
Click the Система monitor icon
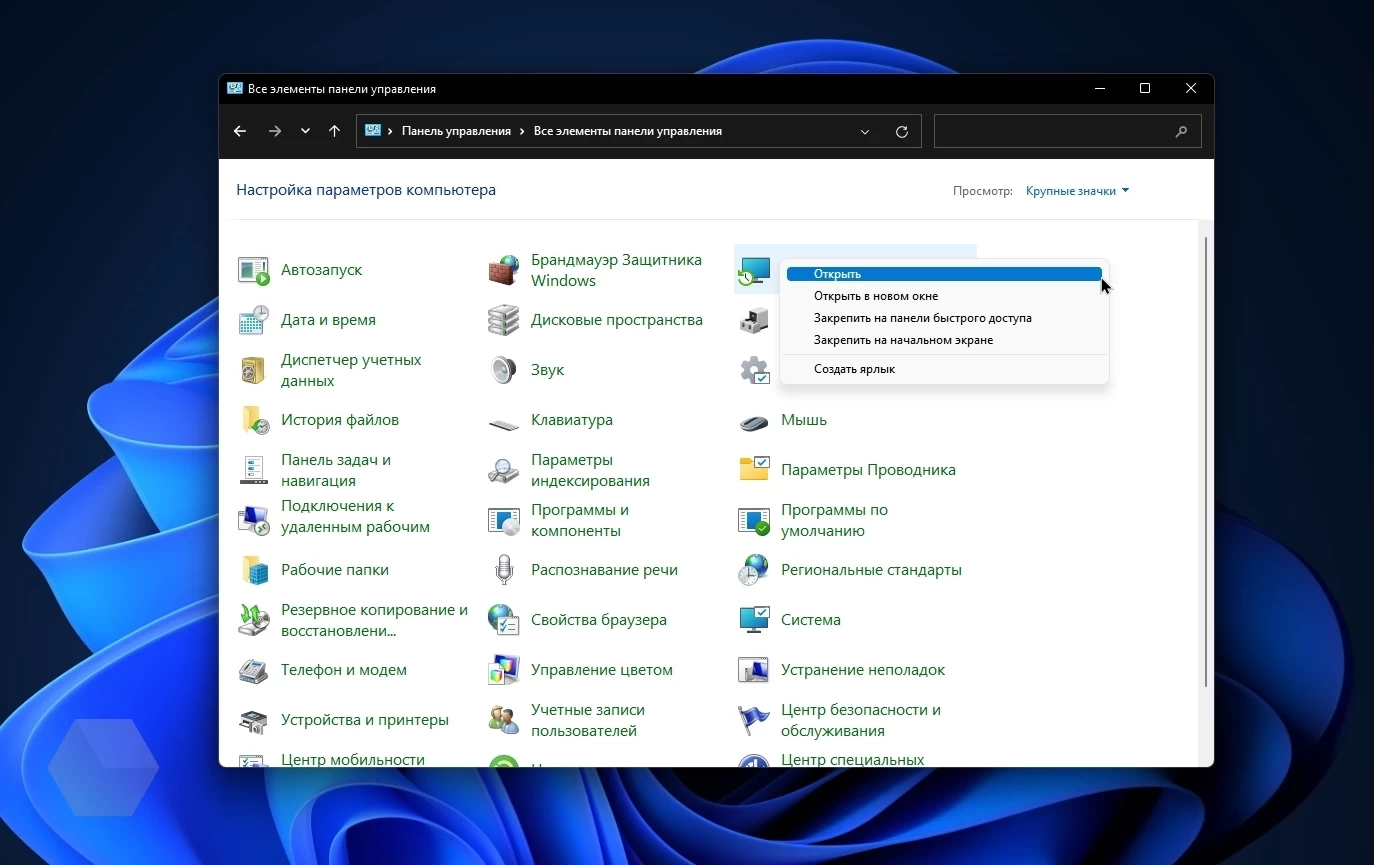coord(754,619)
